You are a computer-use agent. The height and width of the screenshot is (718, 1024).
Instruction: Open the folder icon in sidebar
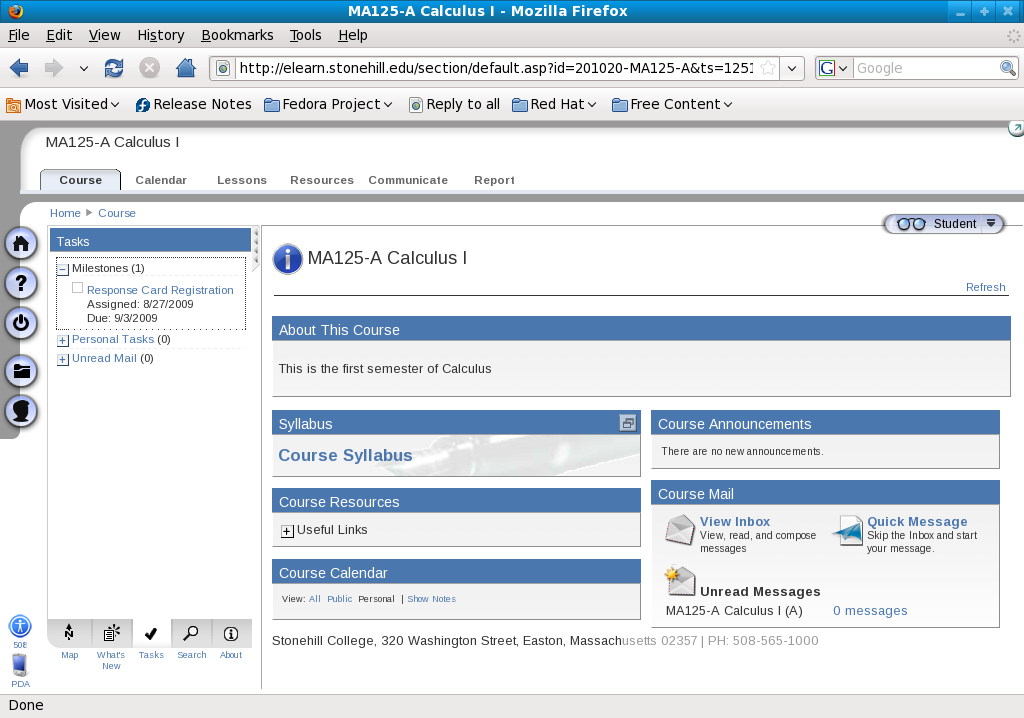[x=21, y=372]
